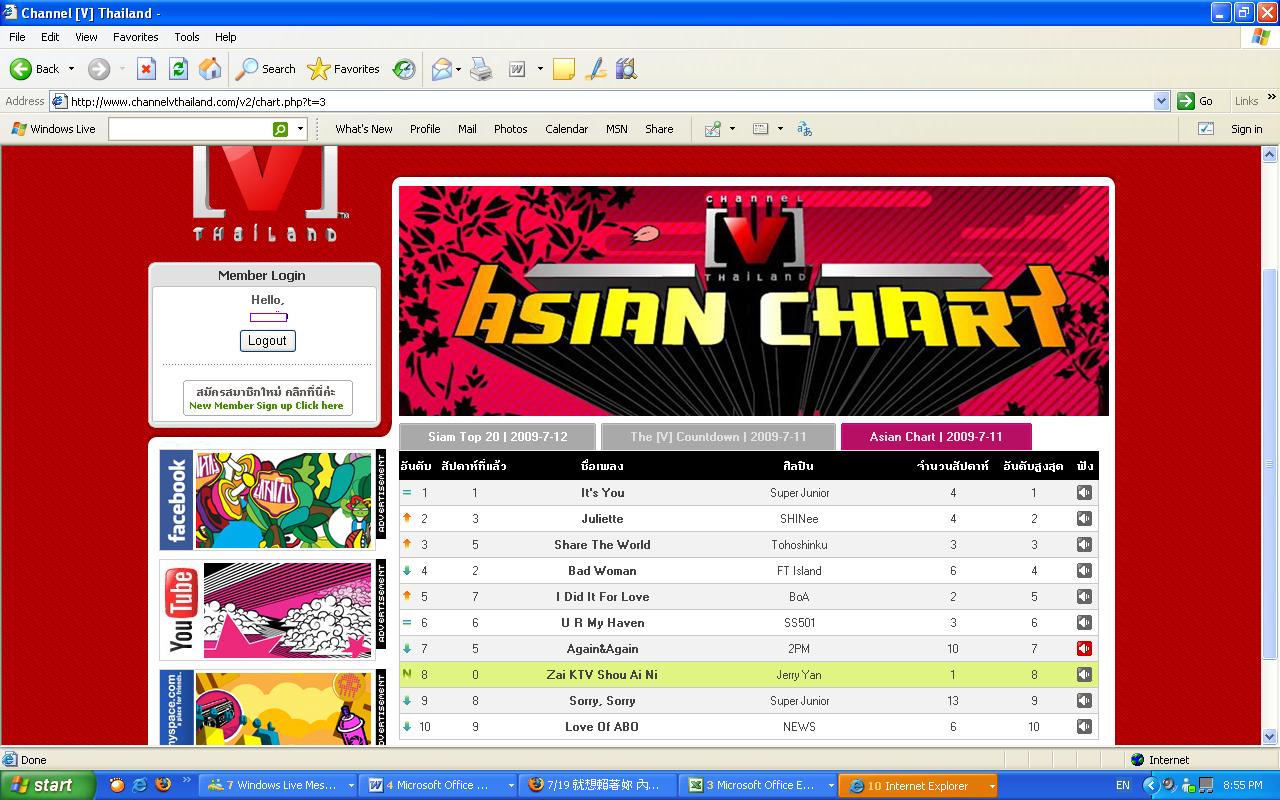Play audio for Zai KTV Shou Ai Ni
The image size is (1280, 800).
point(1084,675)
